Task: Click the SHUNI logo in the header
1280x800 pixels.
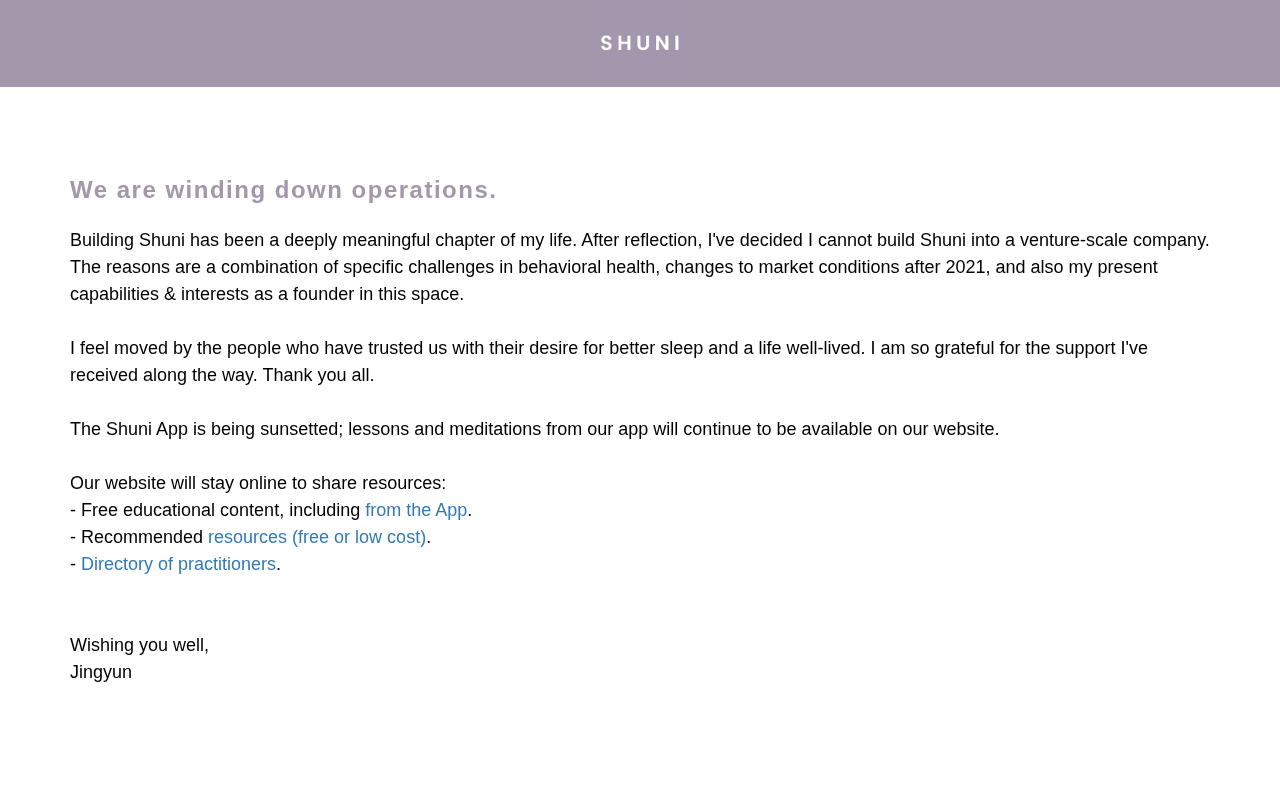Action: point(640,43)
